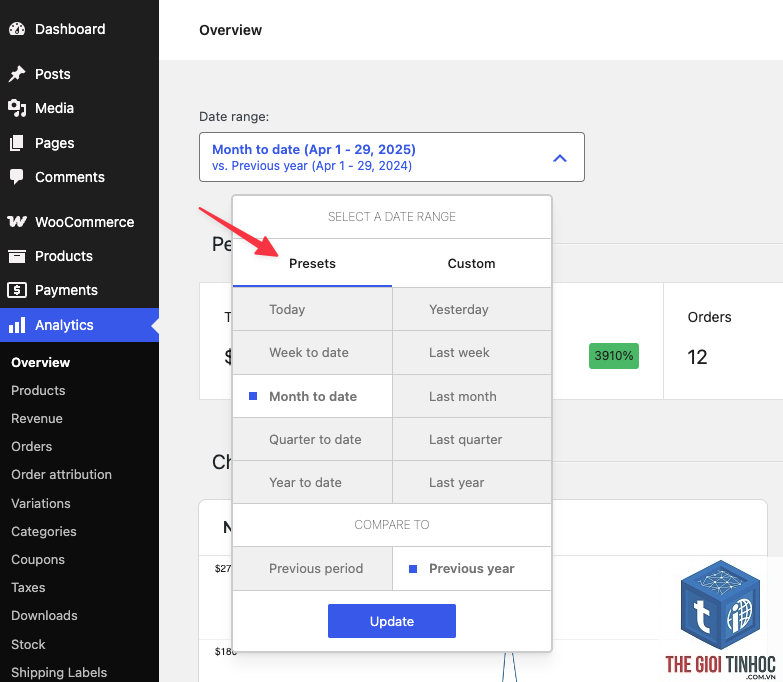Open the Month to date range selector

coord(392,157)
